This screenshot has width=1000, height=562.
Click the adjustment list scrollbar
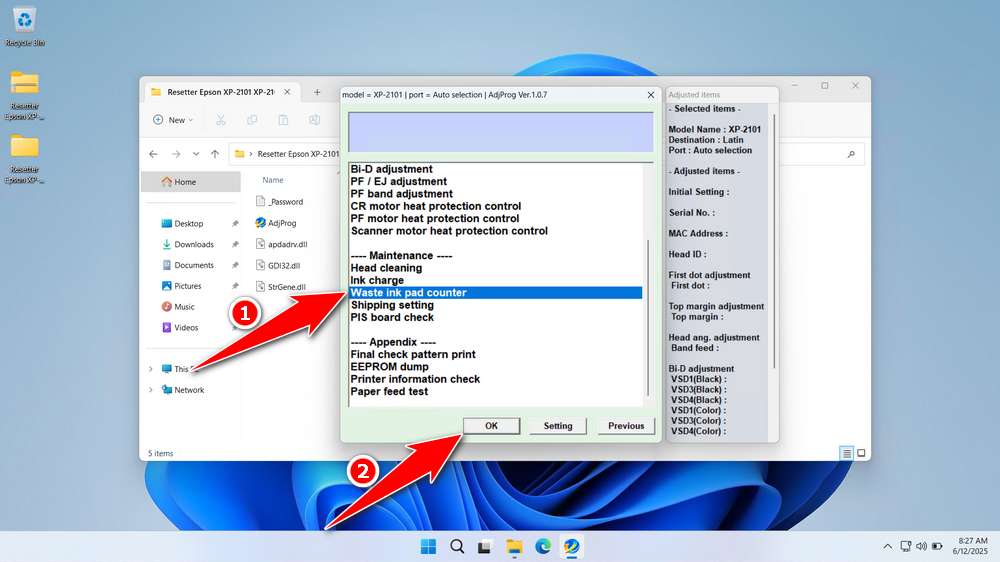648,317
